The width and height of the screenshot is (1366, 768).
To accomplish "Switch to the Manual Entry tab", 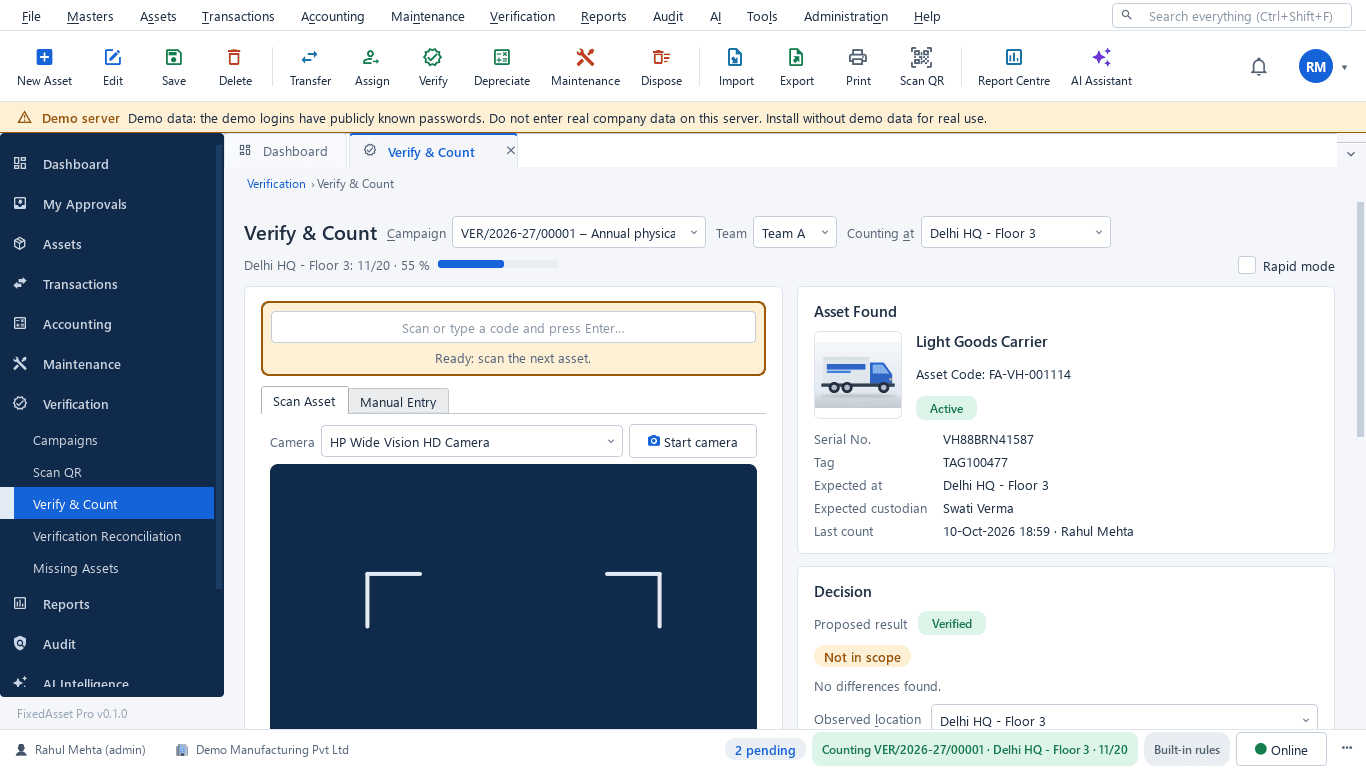I will point(398,402).
